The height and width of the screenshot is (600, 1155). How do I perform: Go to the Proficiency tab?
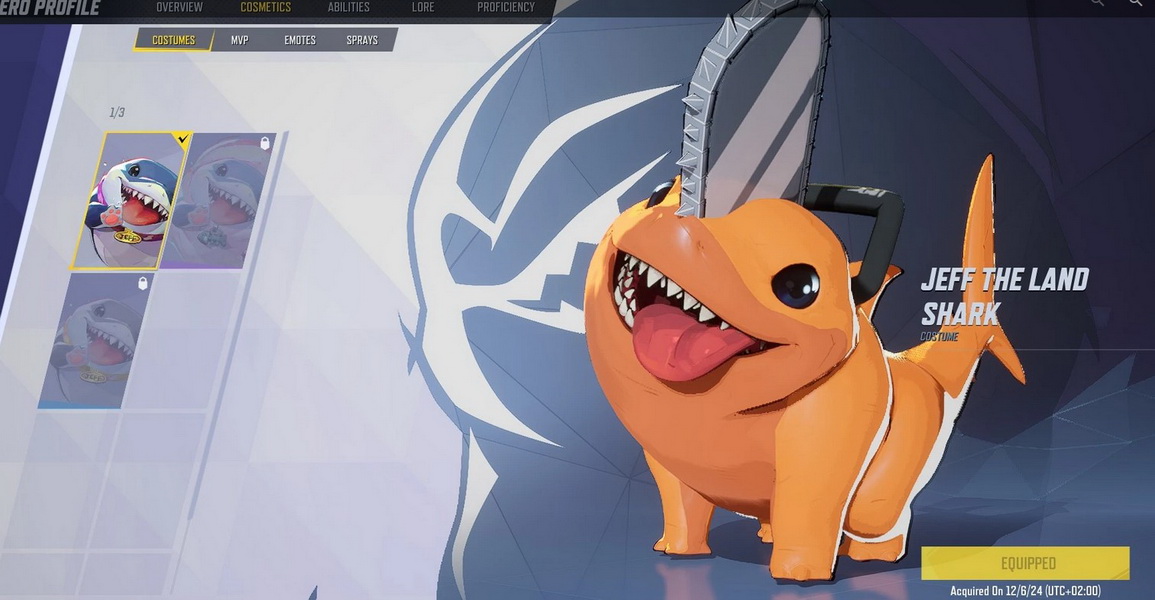[x=505, y=8]
